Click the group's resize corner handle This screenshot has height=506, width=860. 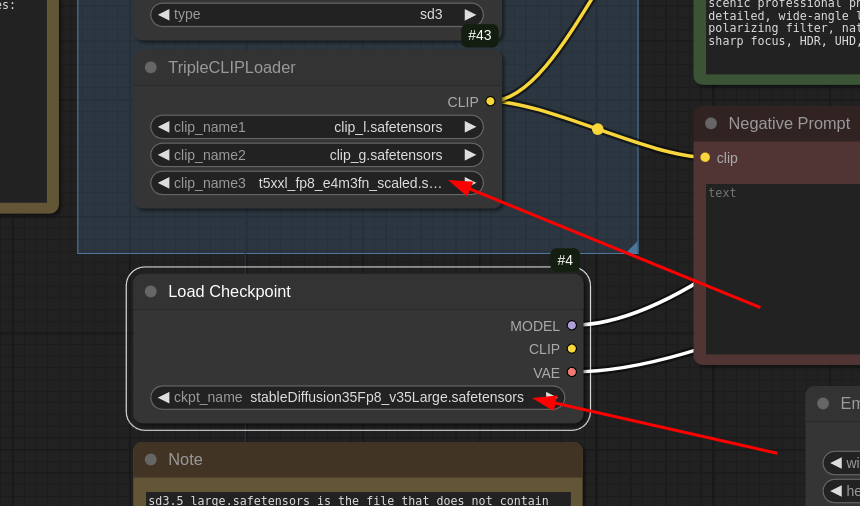coord(631,247)
